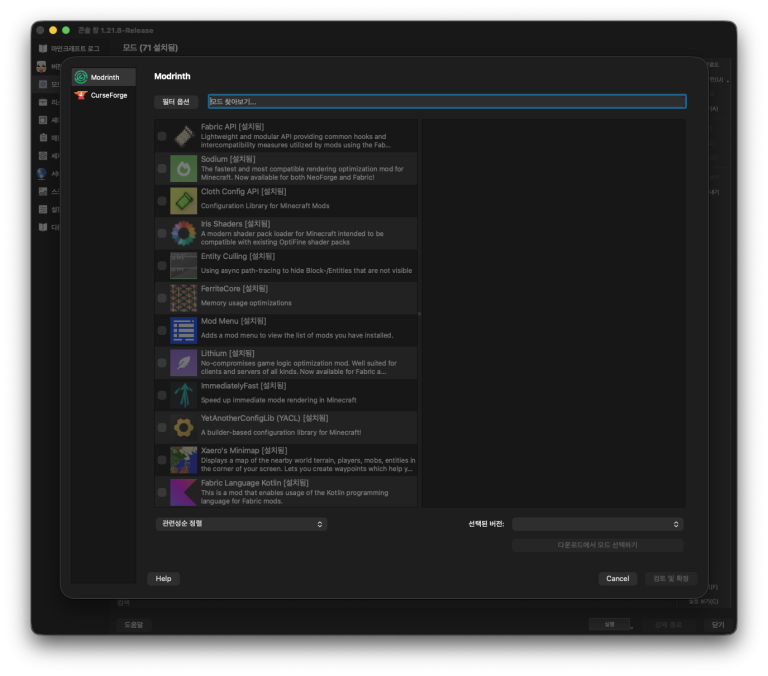
Task: Select the Xaero's Minimap list row
Action: (286, 459)
